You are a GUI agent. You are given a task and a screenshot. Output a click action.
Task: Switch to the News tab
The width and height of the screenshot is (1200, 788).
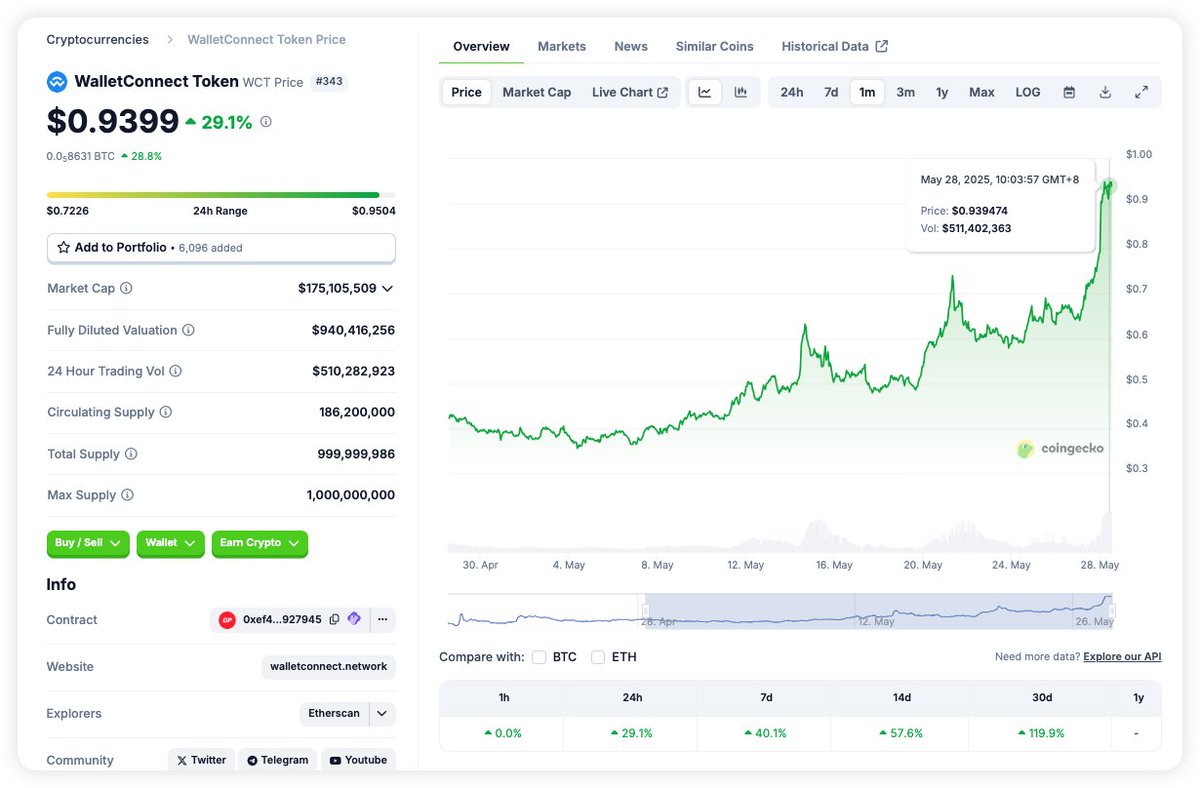[x=631, y=46]
